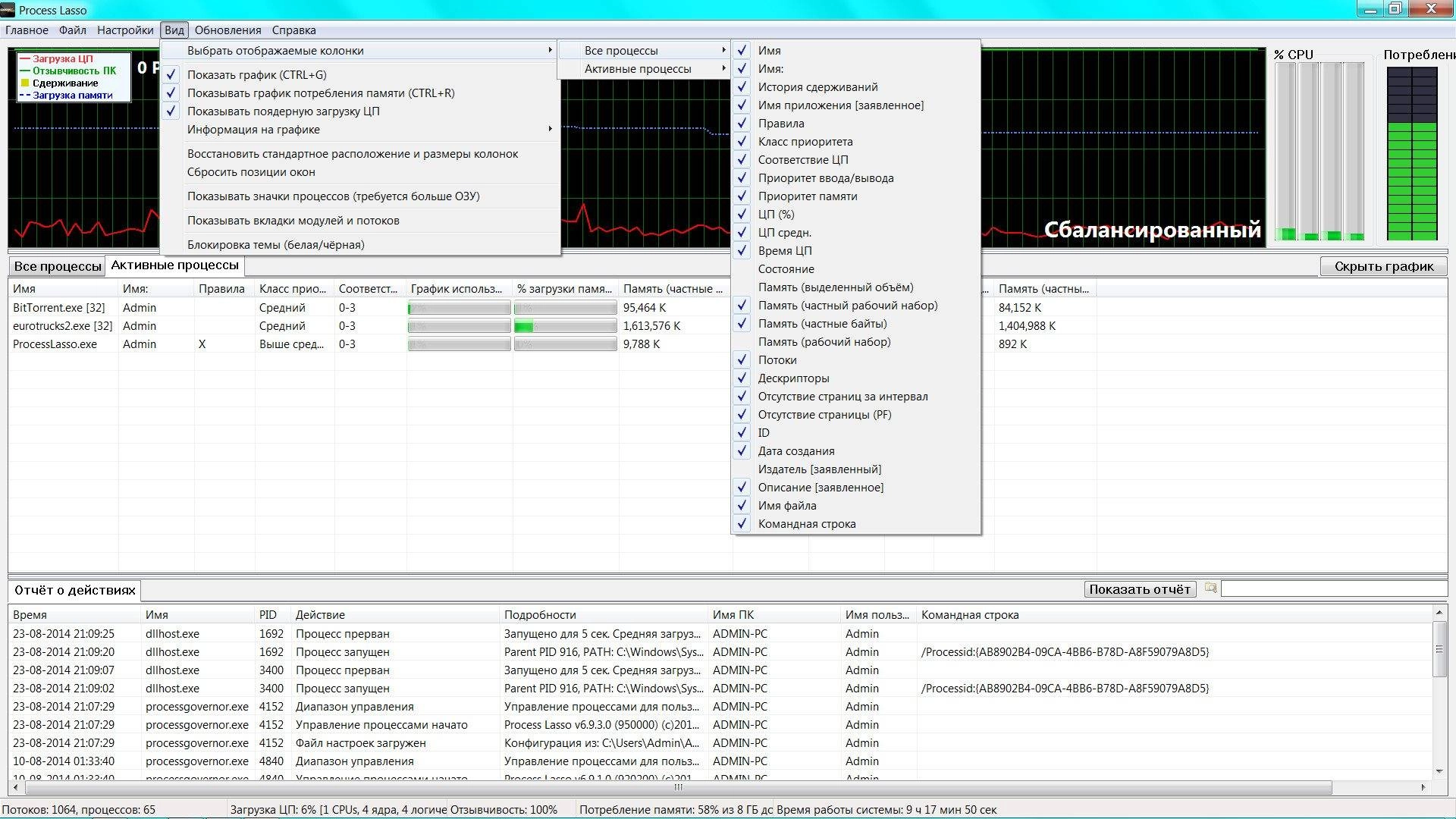This screenshot has height=819, width=1456.
Task: Switch to the Активные процессы tab
Action: pyautogui.click(x=174, y=265)
